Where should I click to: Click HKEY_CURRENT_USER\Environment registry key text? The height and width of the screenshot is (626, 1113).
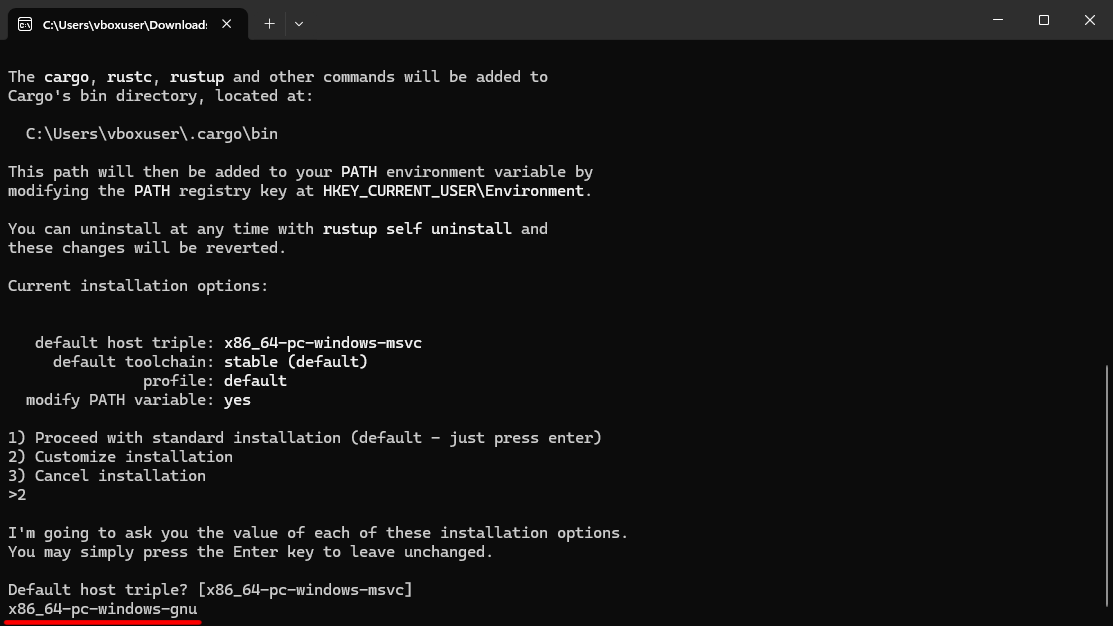455,191
